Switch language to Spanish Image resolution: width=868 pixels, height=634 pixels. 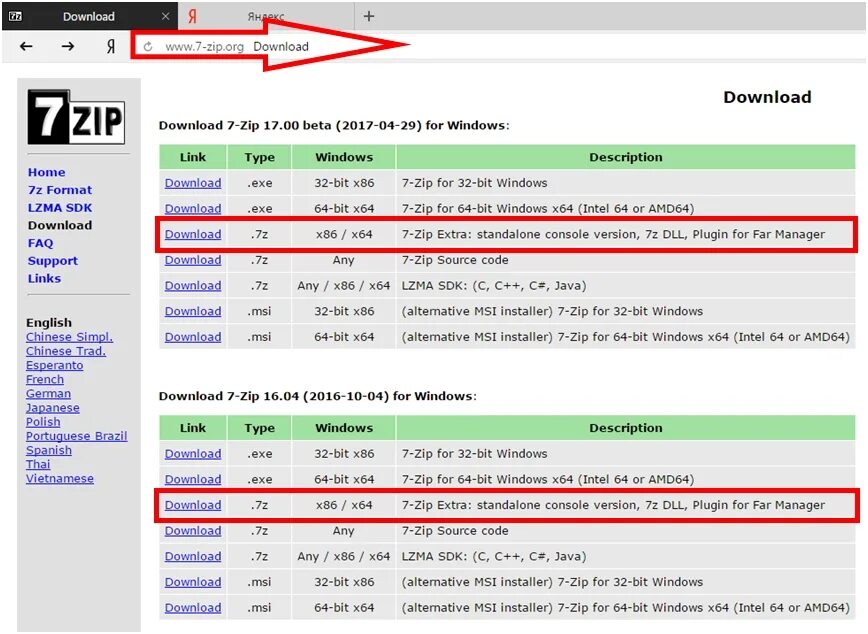click(x=49, y=450)
